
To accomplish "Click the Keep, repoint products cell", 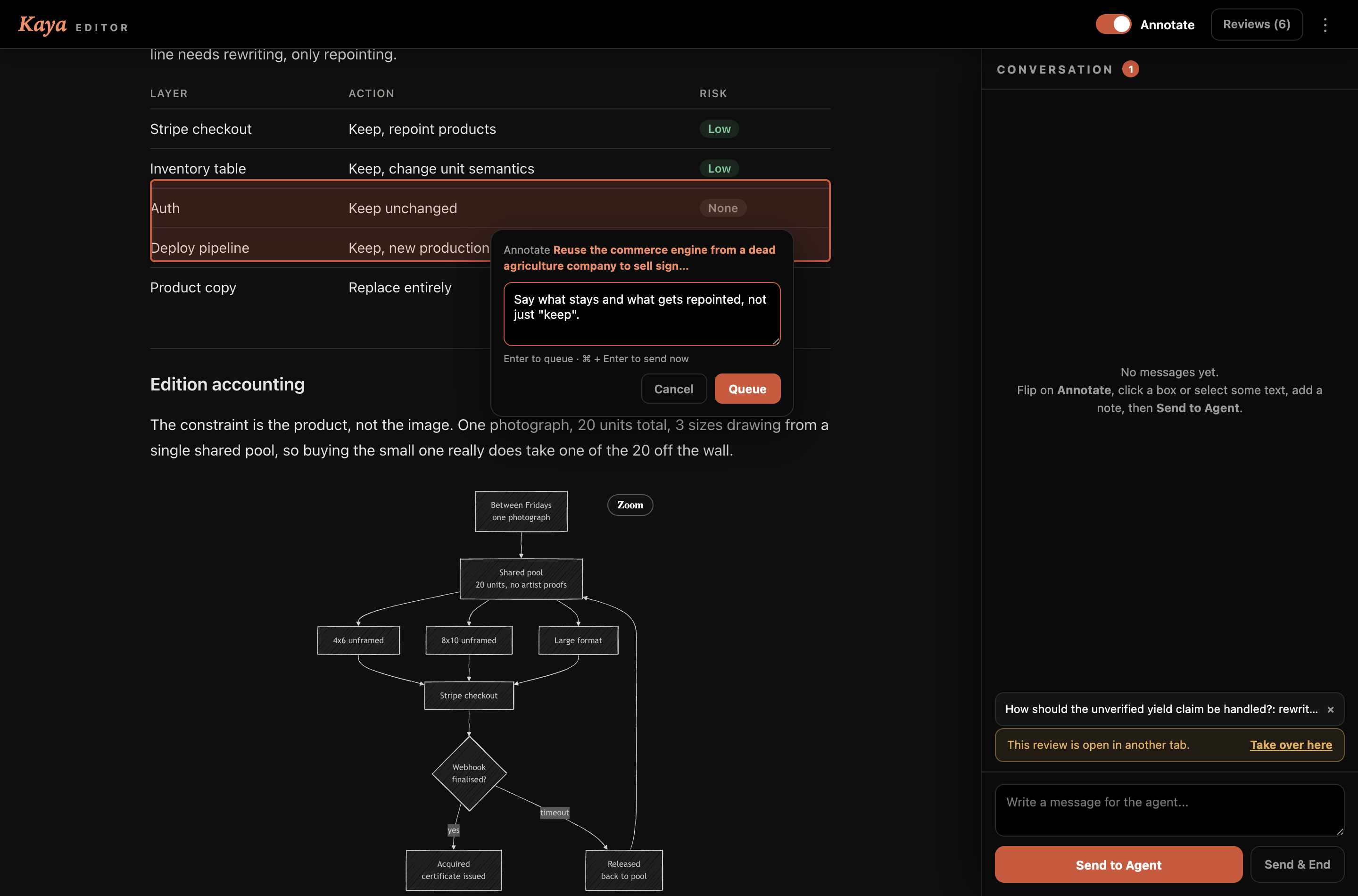I will 422,129.
